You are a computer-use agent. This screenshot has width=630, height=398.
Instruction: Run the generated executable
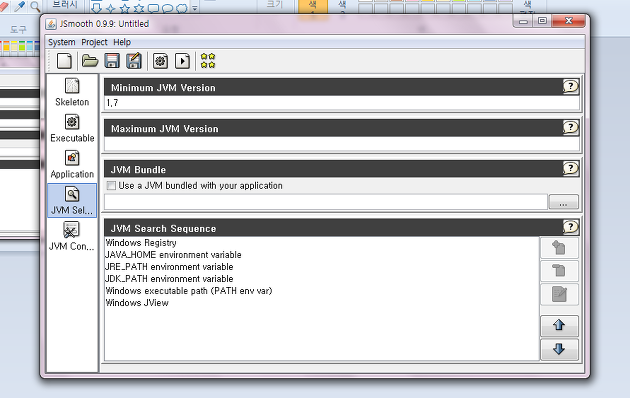point(182,61)
